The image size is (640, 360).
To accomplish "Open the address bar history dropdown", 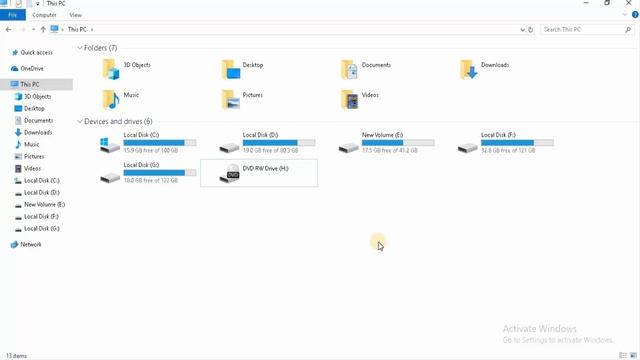I will 522,29.
